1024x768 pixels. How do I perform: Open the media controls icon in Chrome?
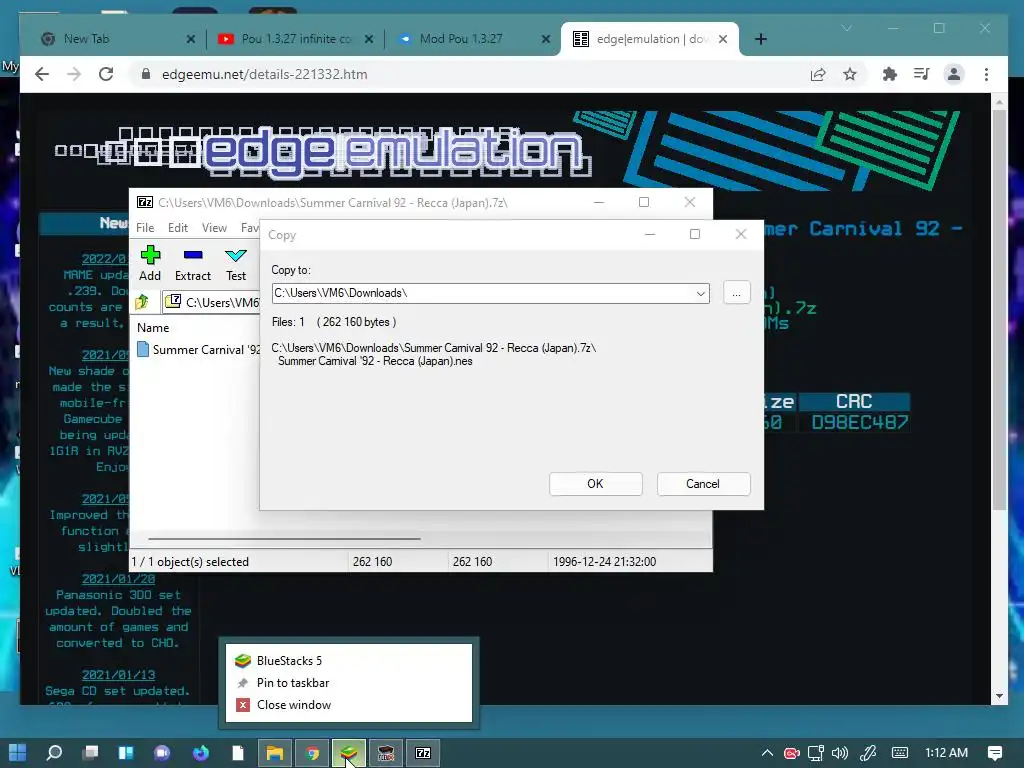click(x=921, y=74)
